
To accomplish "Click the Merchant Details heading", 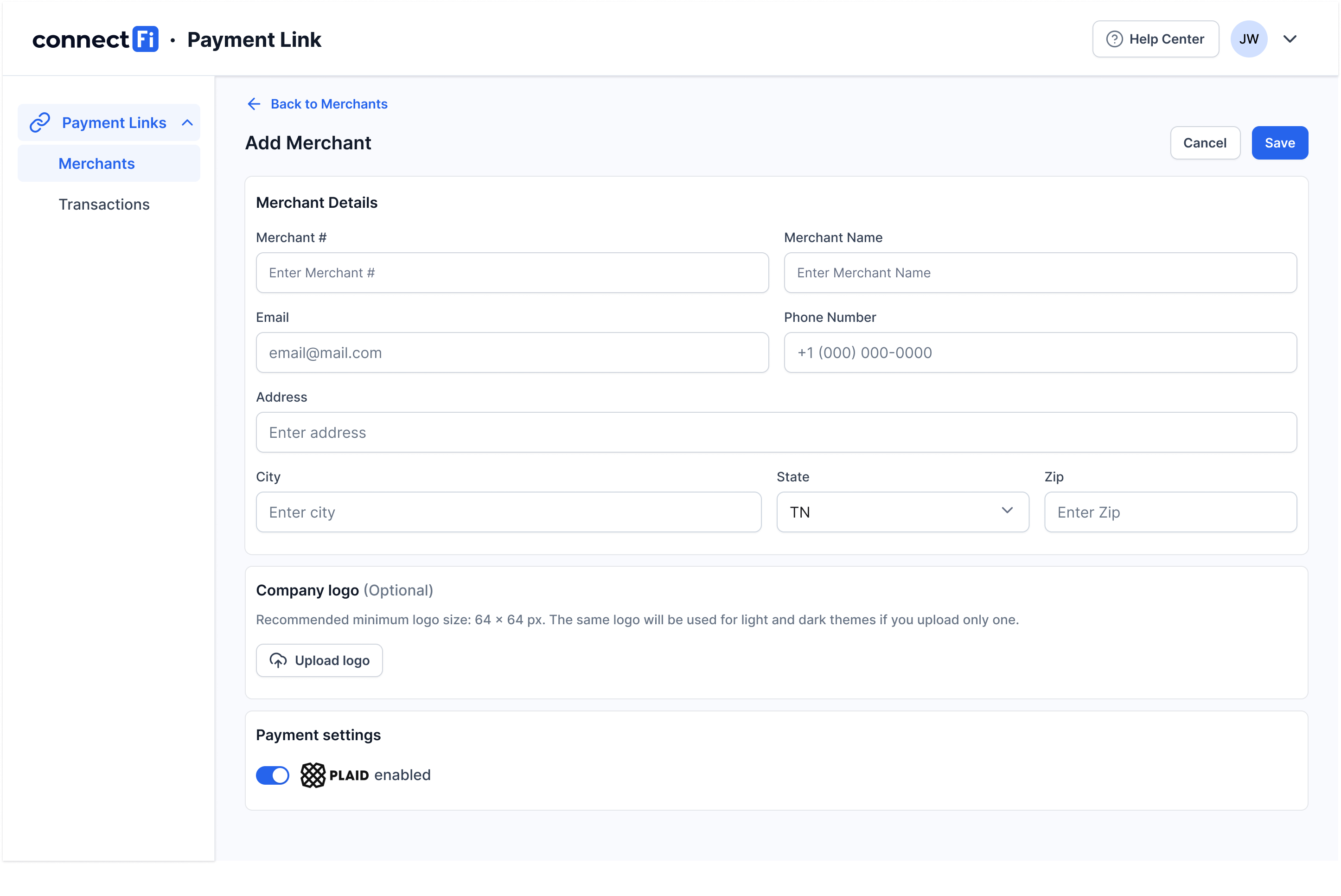I will [x=317, y=203].
